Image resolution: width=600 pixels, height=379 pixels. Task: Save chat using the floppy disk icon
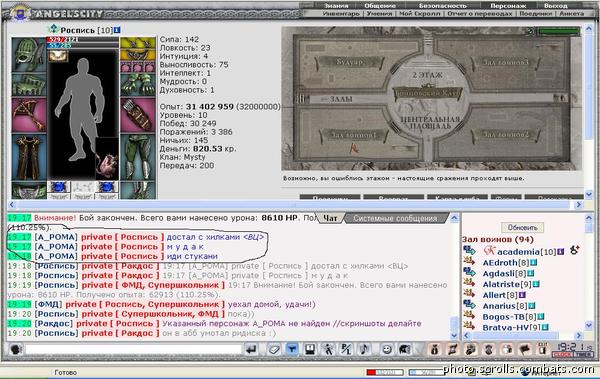[310, 349]
